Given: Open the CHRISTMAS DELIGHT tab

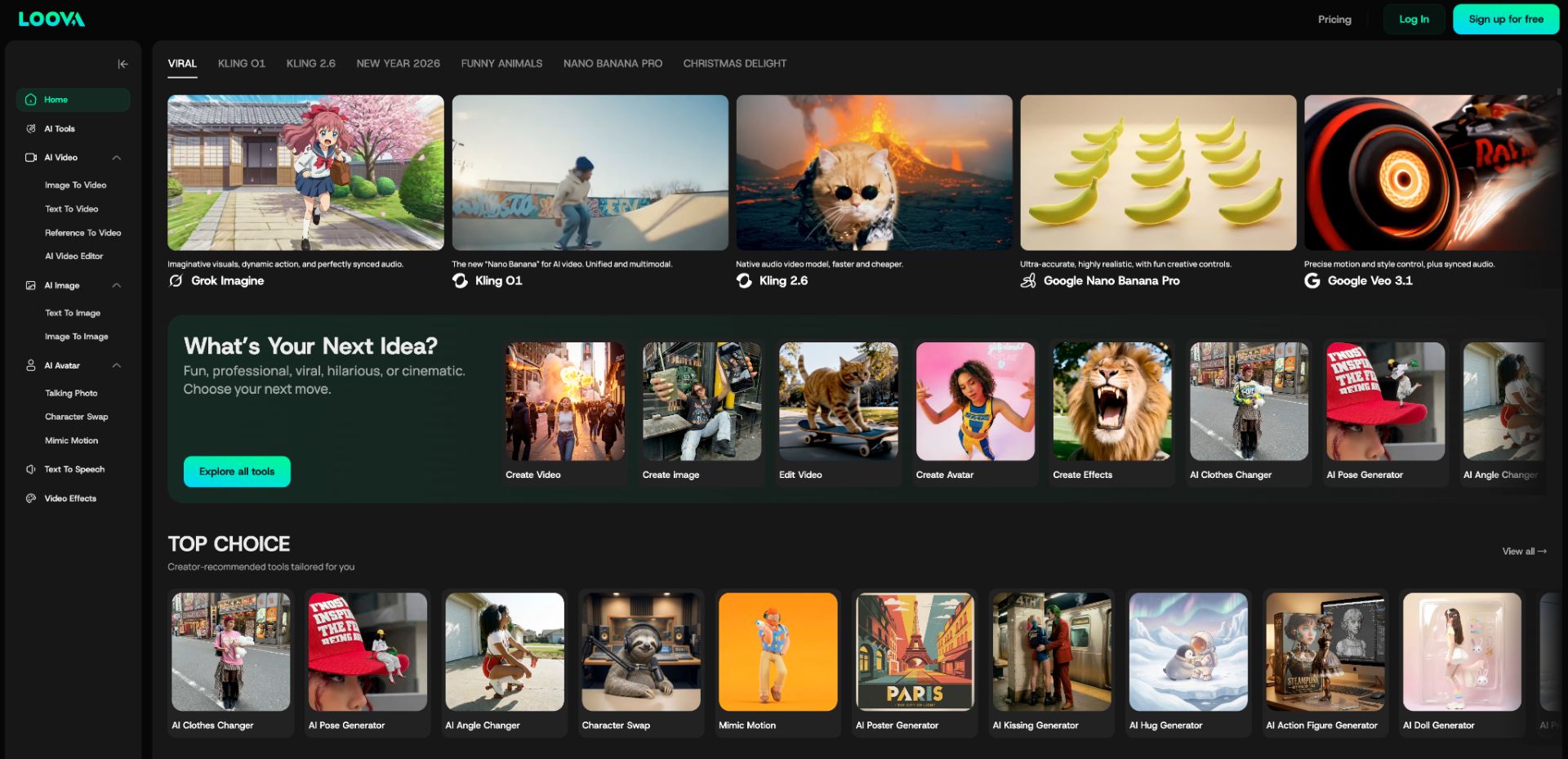Looking at the screenshot, I should pos(734,64).
